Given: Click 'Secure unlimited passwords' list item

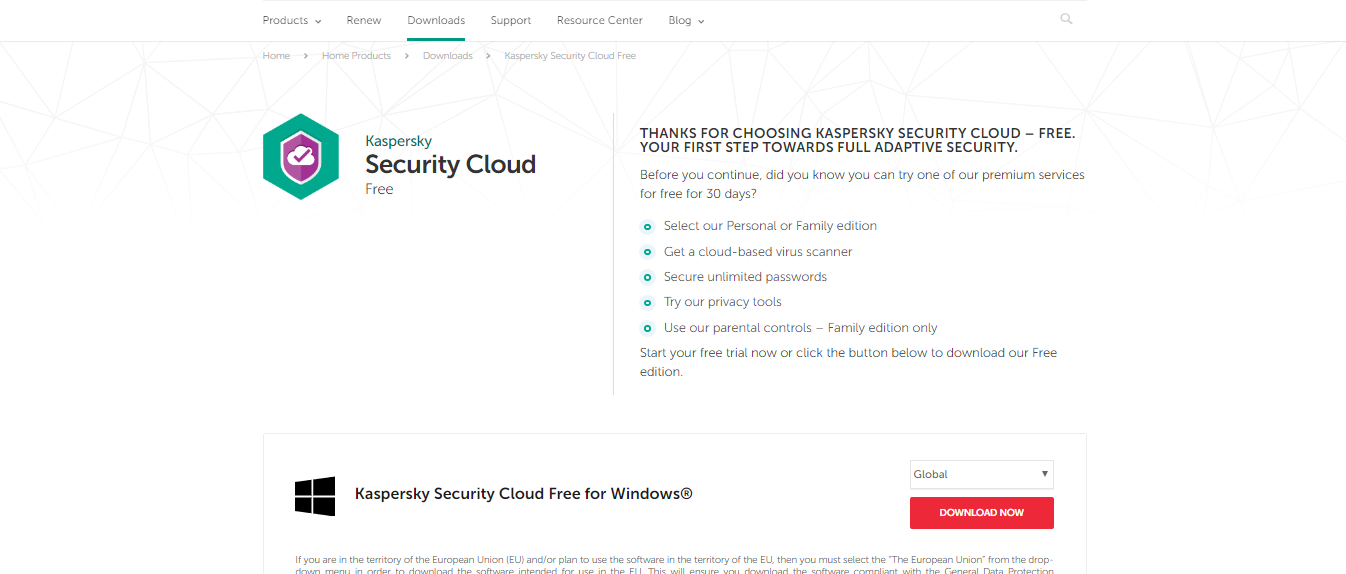Looking at the screenshot, I should point(745,277).
